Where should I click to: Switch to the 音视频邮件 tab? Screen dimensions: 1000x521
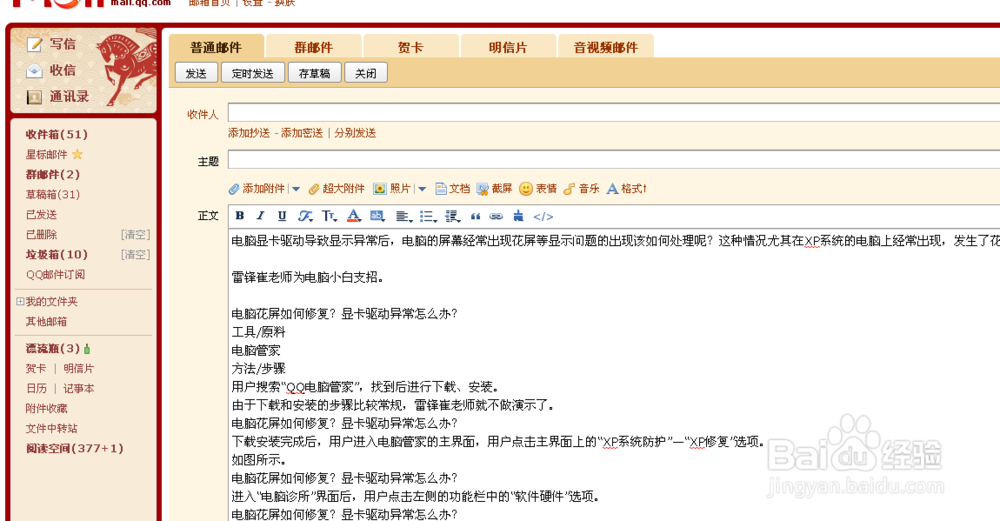[x=606, y=47]
